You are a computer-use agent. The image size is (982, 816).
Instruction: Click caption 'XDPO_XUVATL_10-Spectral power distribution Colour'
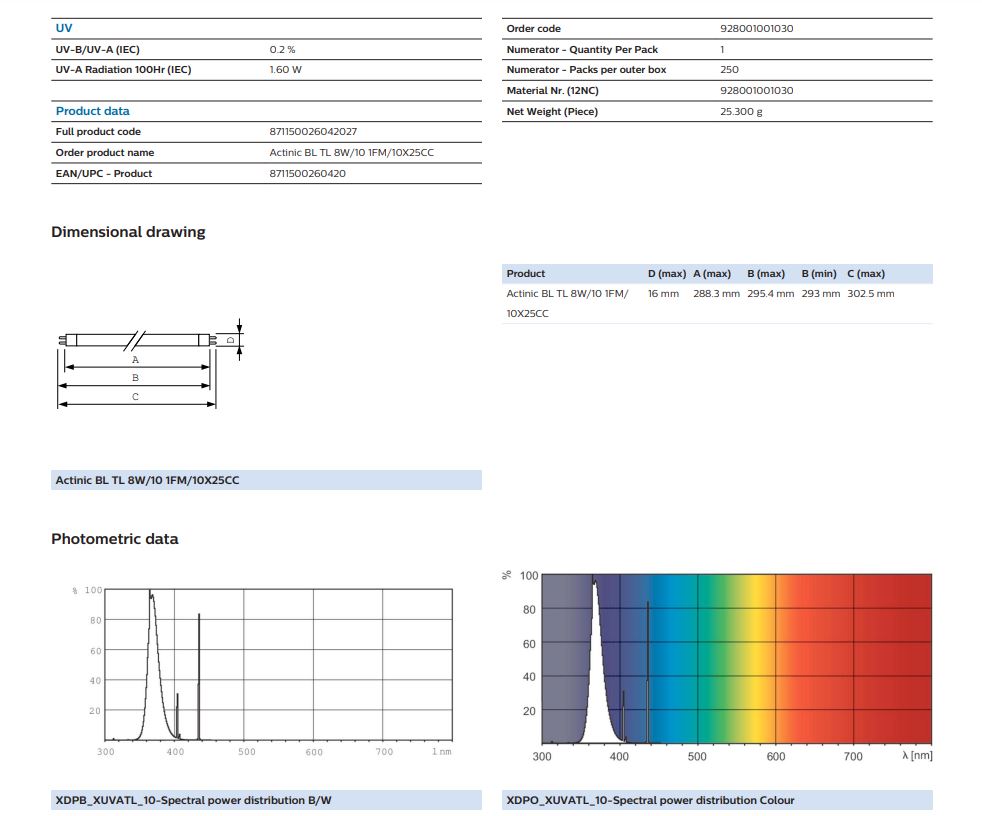[650, 800]
